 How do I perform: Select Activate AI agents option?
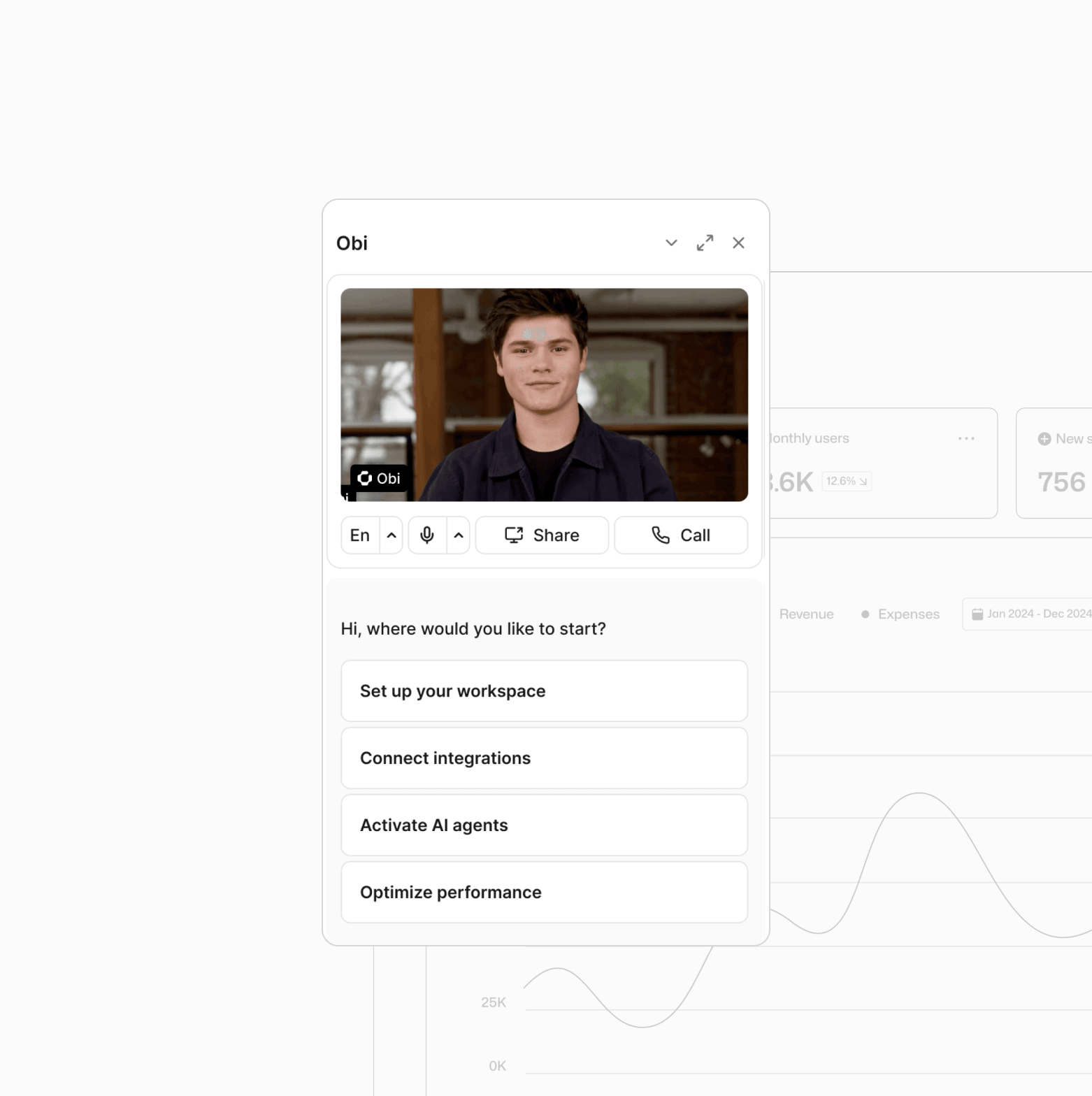pos(544,825)
